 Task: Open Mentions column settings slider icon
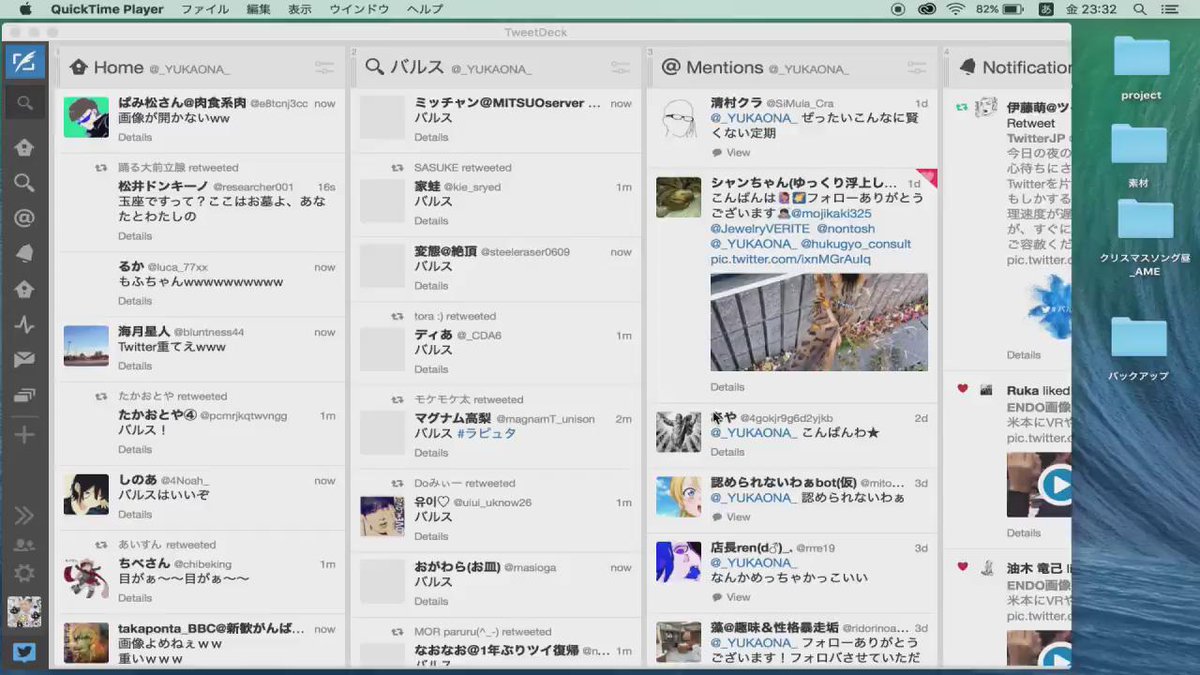(918, 68)
